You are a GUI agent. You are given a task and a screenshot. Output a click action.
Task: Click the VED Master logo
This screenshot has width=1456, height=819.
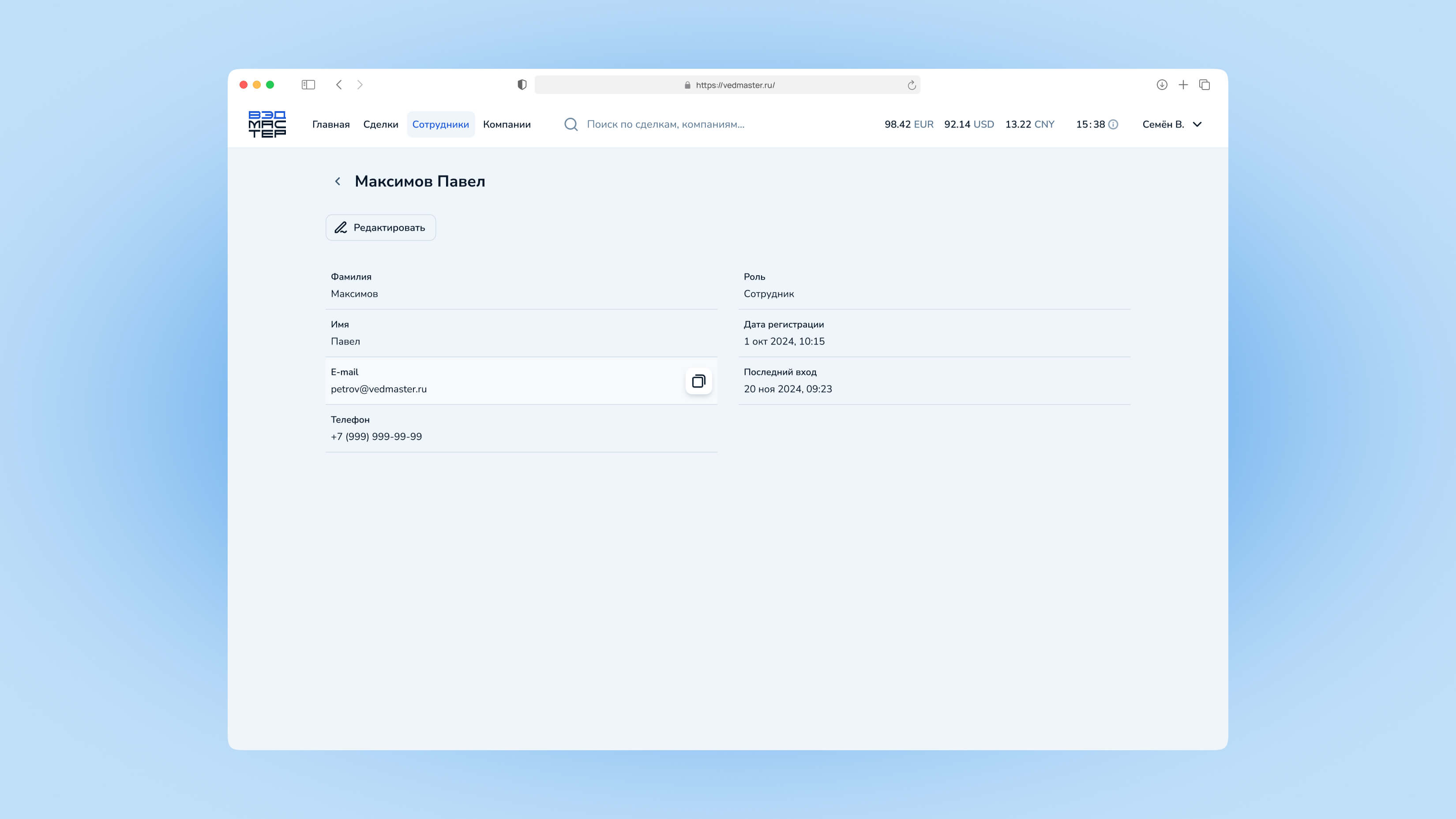[x=267, y=124]
